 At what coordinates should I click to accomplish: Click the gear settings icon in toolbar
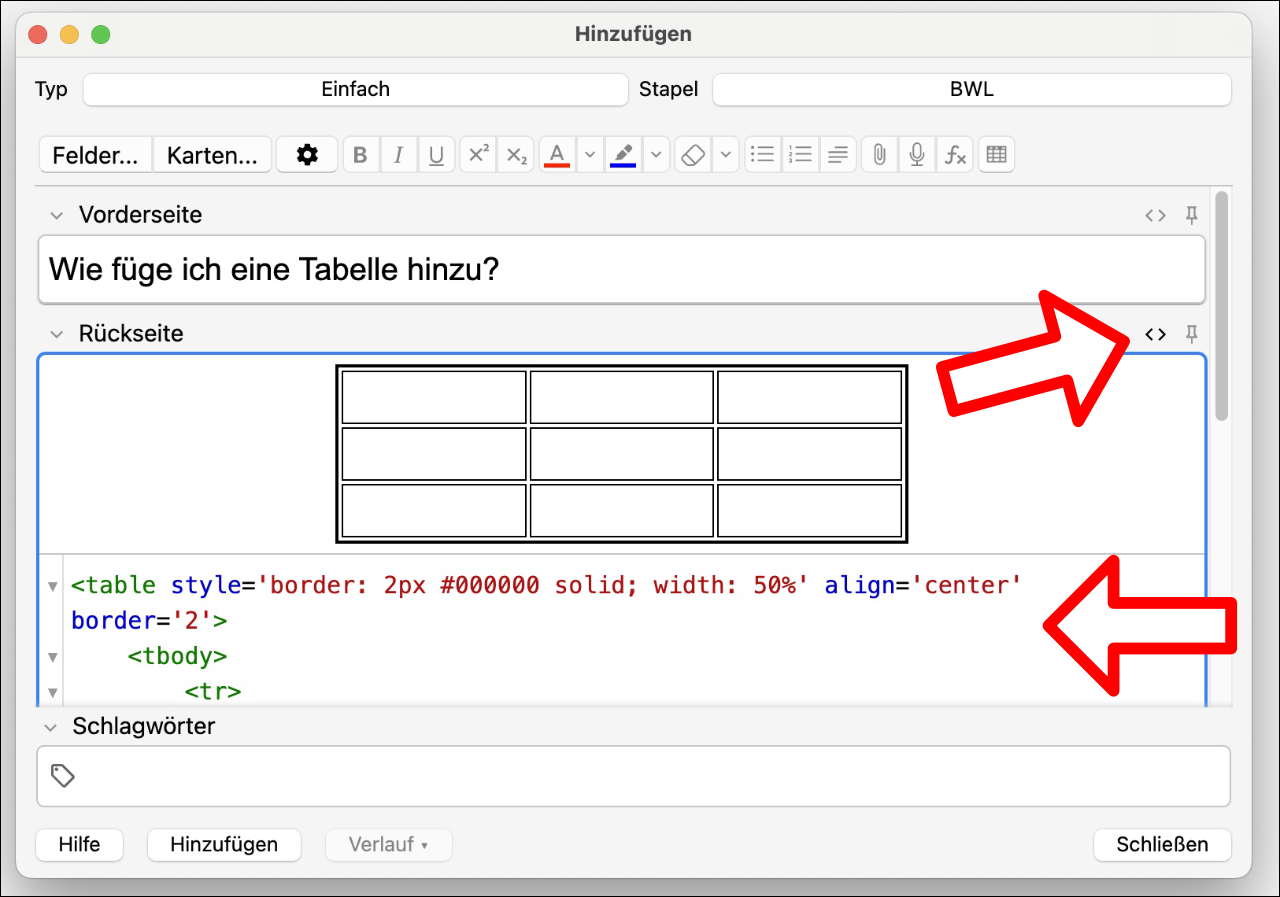[x=307, y=155]
